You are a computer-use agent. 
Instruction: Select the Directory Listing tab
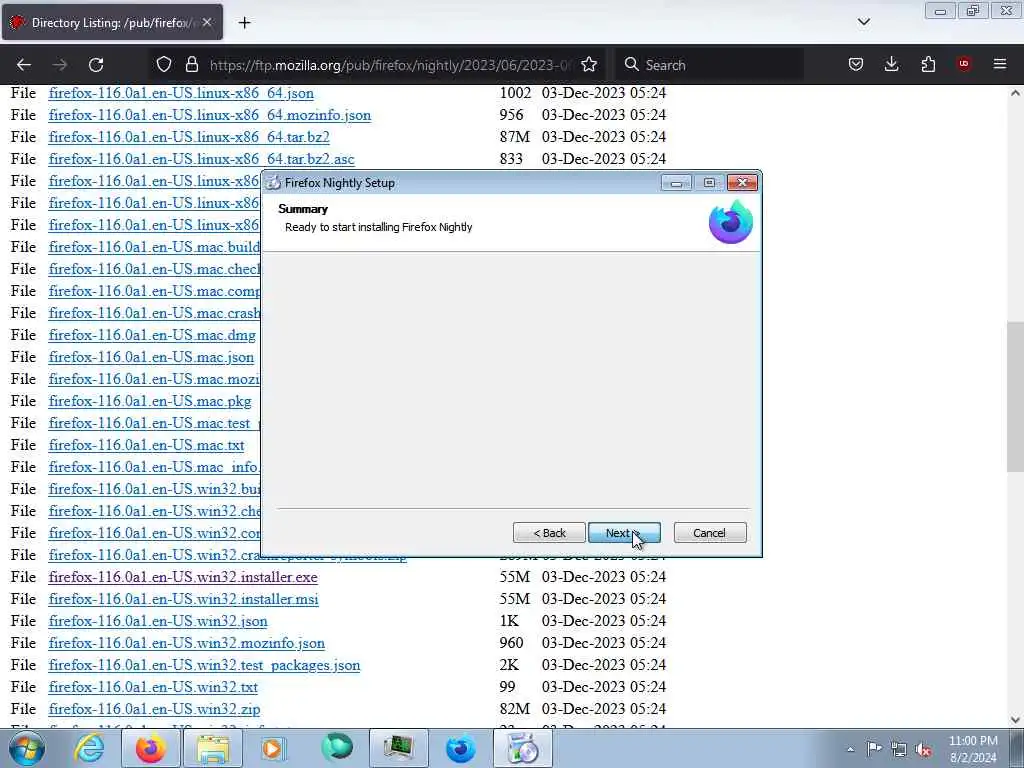(x=112, y=22)
